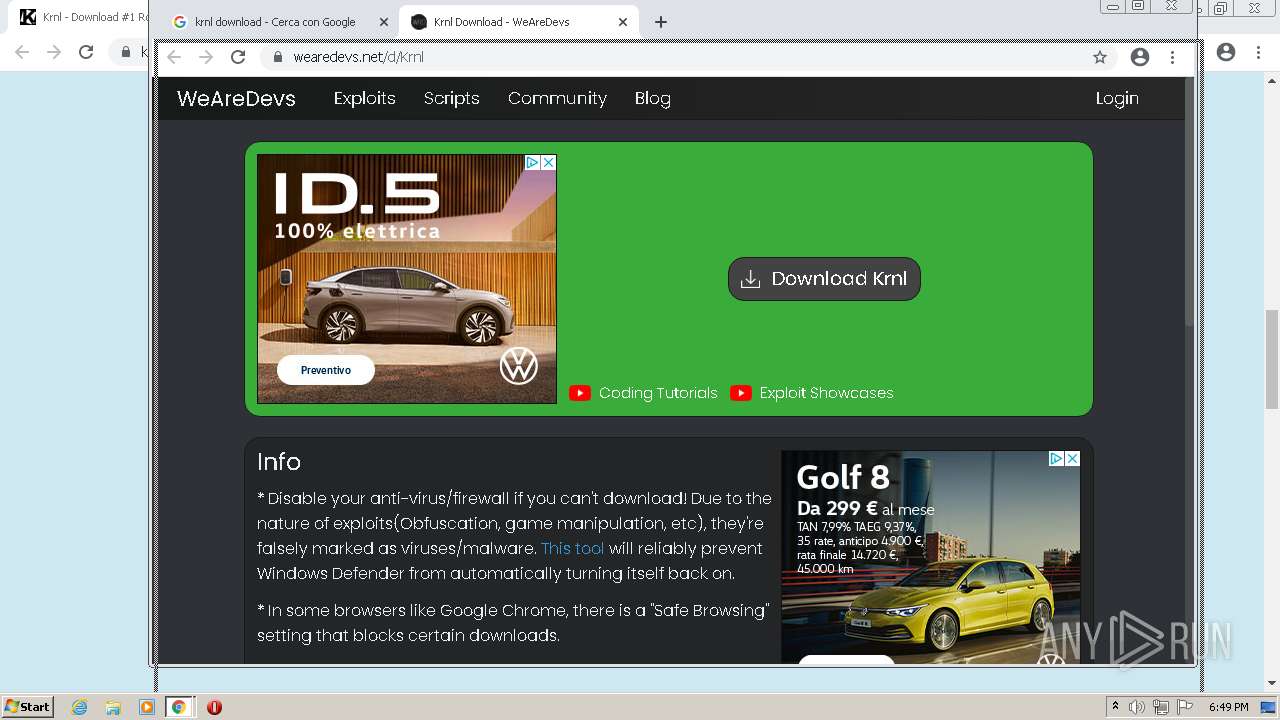This screenshot has width=1280, height=720.
Task: Click the background window vertical scrollbar
Action: click(x=1272, y=359)
